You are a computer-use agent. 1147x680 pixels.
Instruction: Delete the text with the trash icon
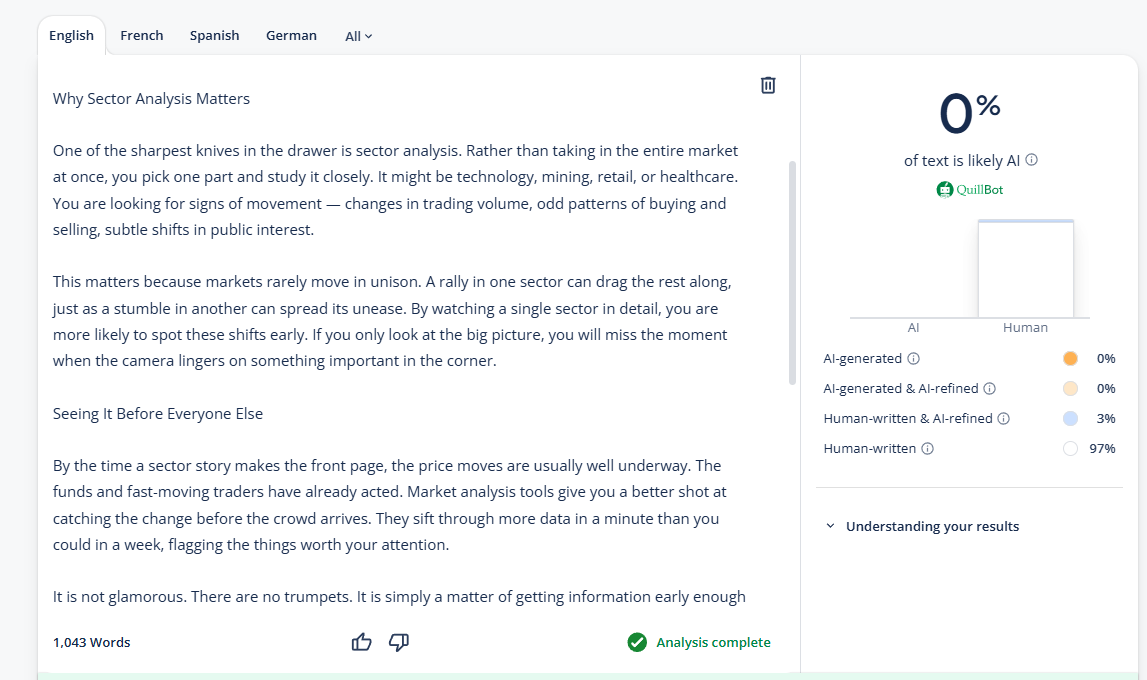click(767, 86)
